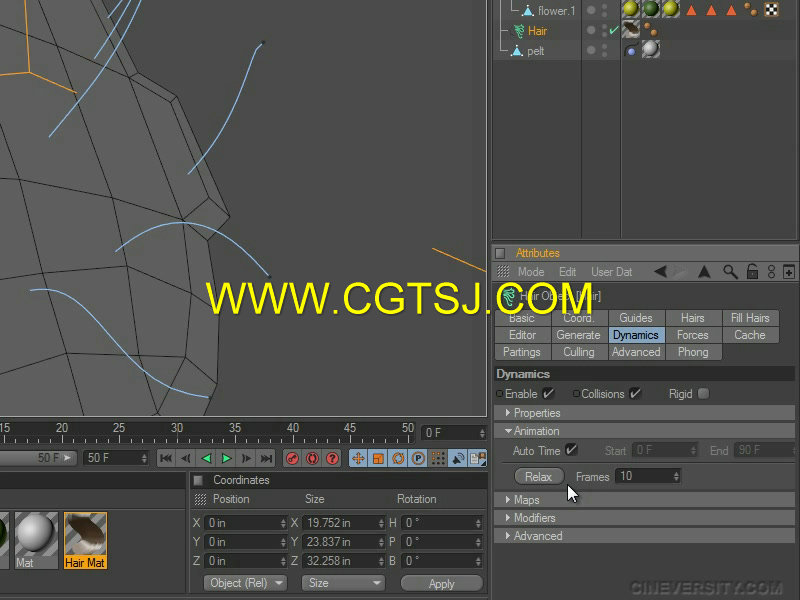Select the Mat material sphere thumbnail
The width and height of the screenshot is (800, 600).
click(x=36, y=540)
